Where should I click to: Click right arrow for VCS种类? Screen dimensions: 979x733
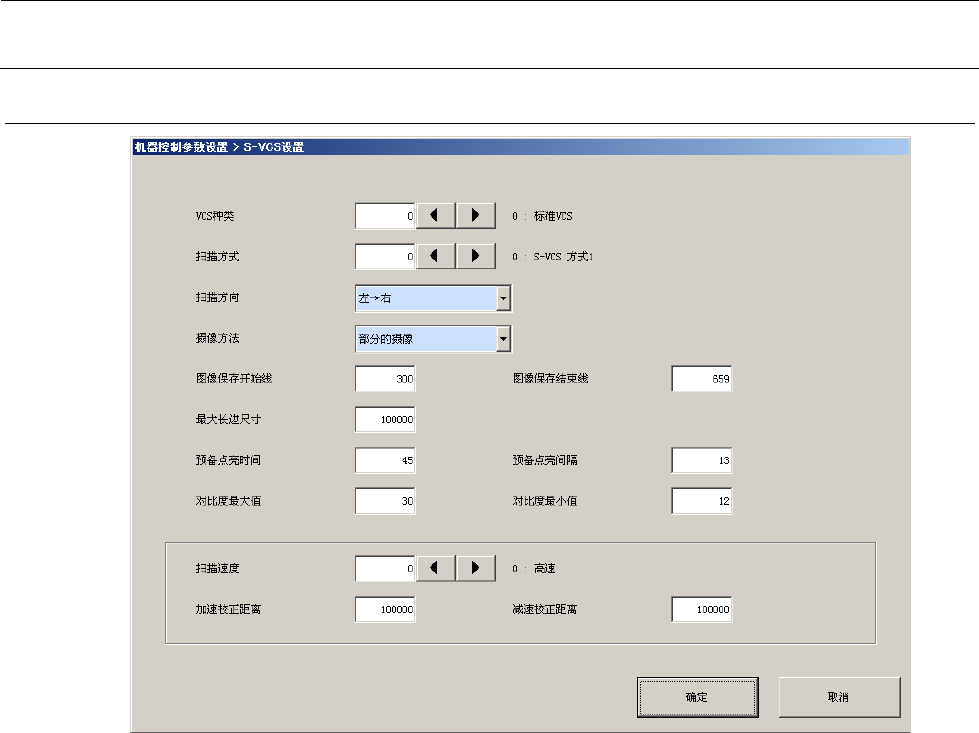476,215
